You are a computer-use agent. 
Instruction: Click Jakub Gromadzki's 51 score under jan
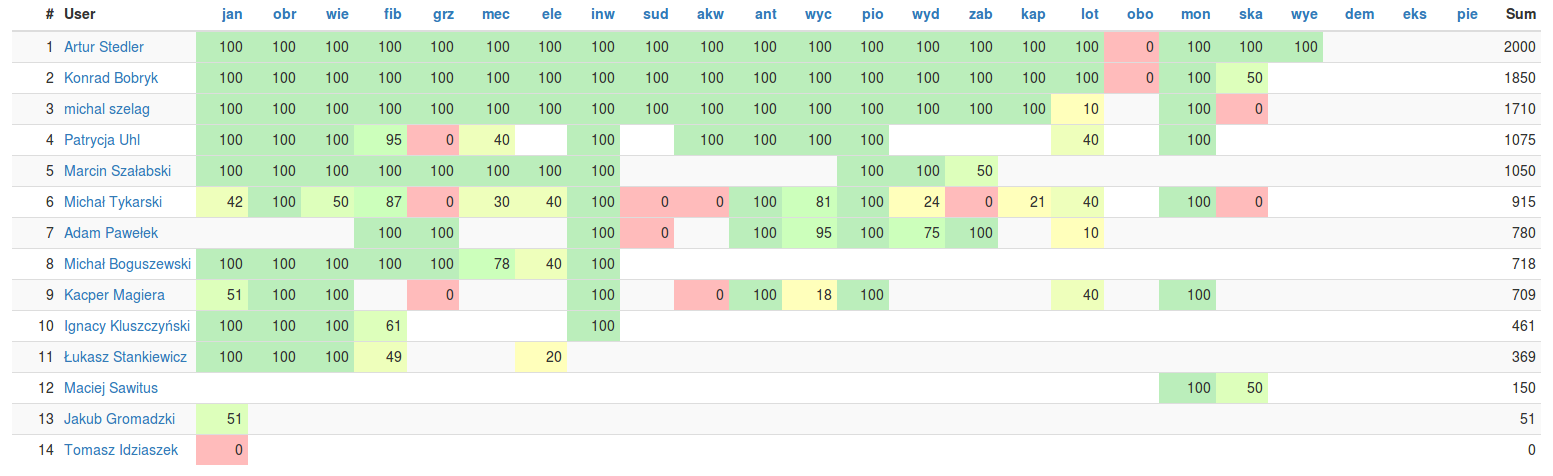222,419
